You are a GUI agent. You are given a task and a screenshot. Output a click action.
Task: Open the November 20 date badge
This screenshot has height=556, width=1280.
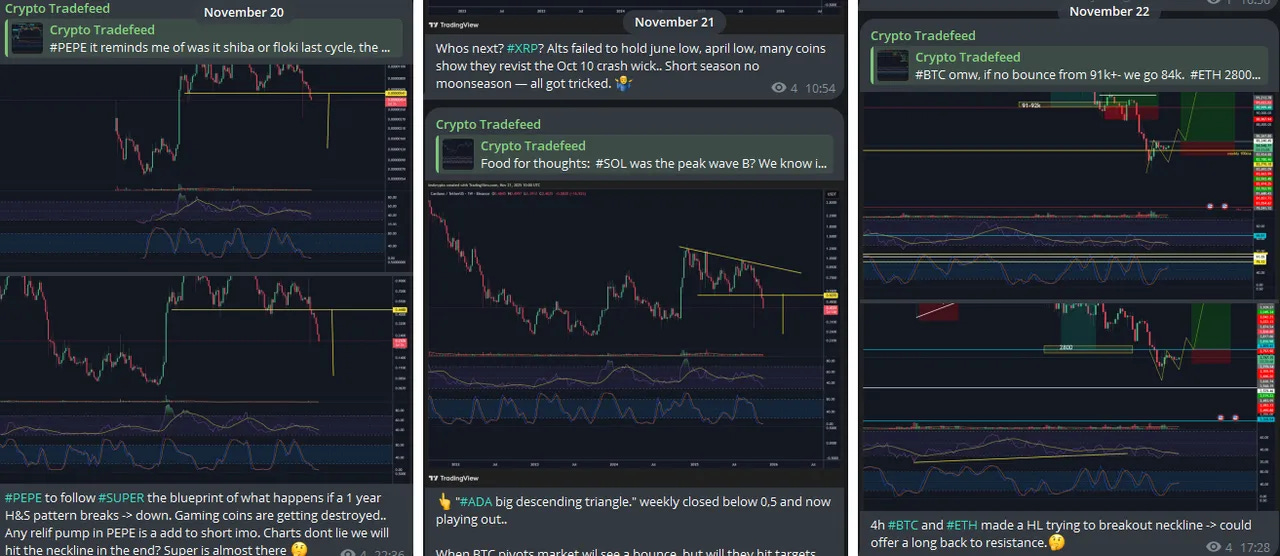243,13
